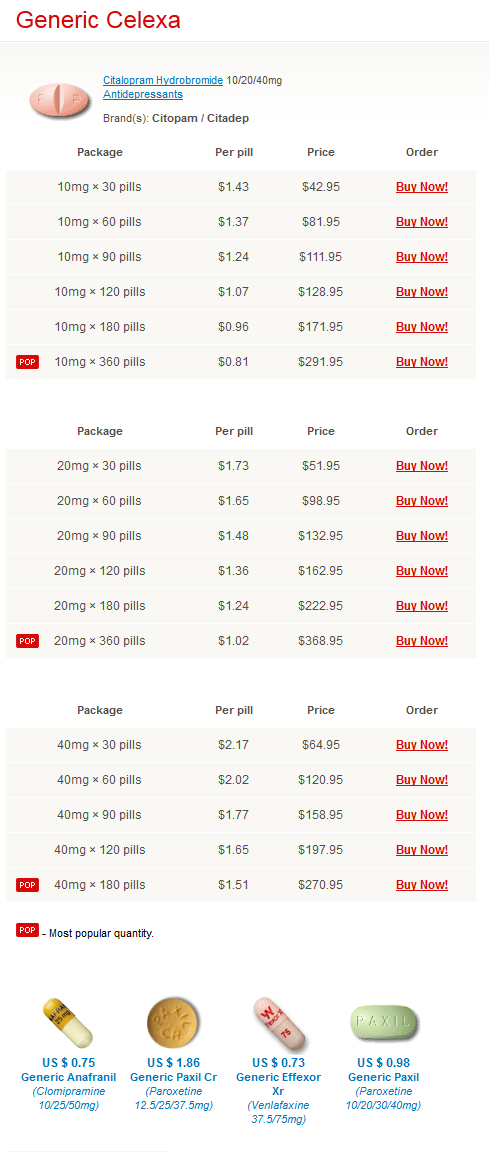Screen dimensions: 489x1152
Task: Buy Now for 20mg × 360 pills
Action: pos(421,641)
